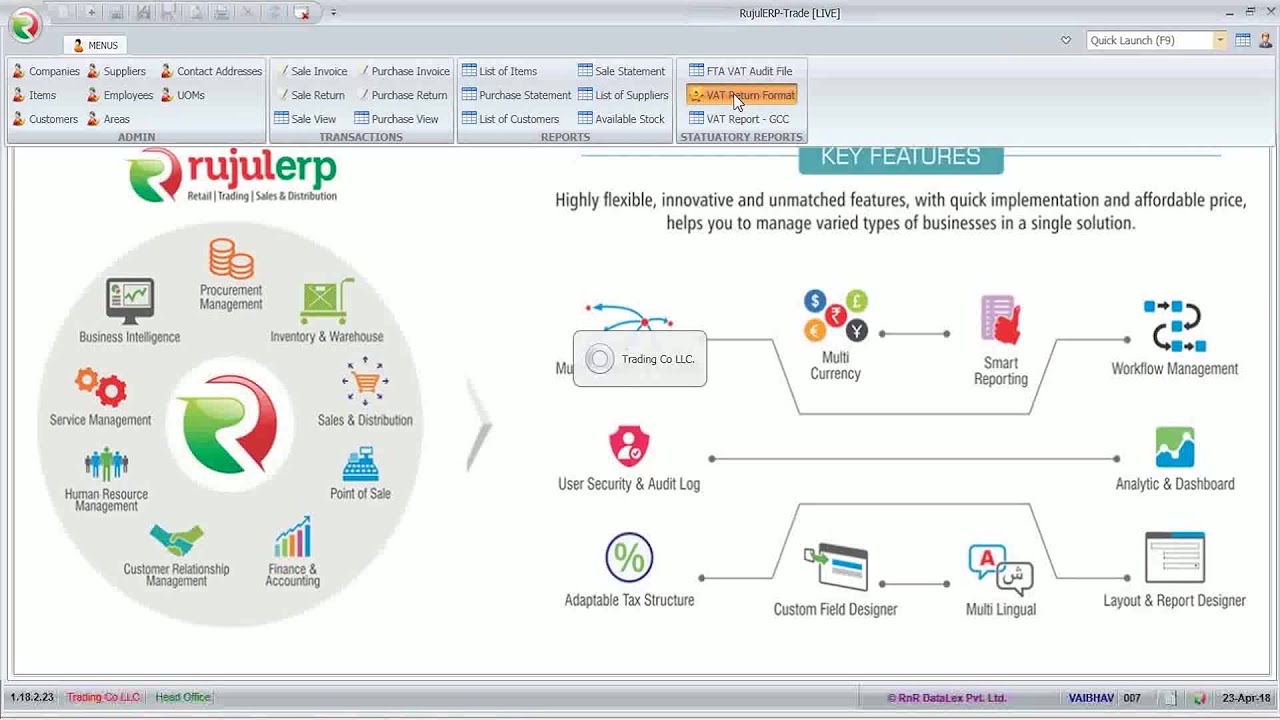Open the Employees admin screen
This screenshot has height=720, width=1280.
pyautogui.click(x=131, y=95)
